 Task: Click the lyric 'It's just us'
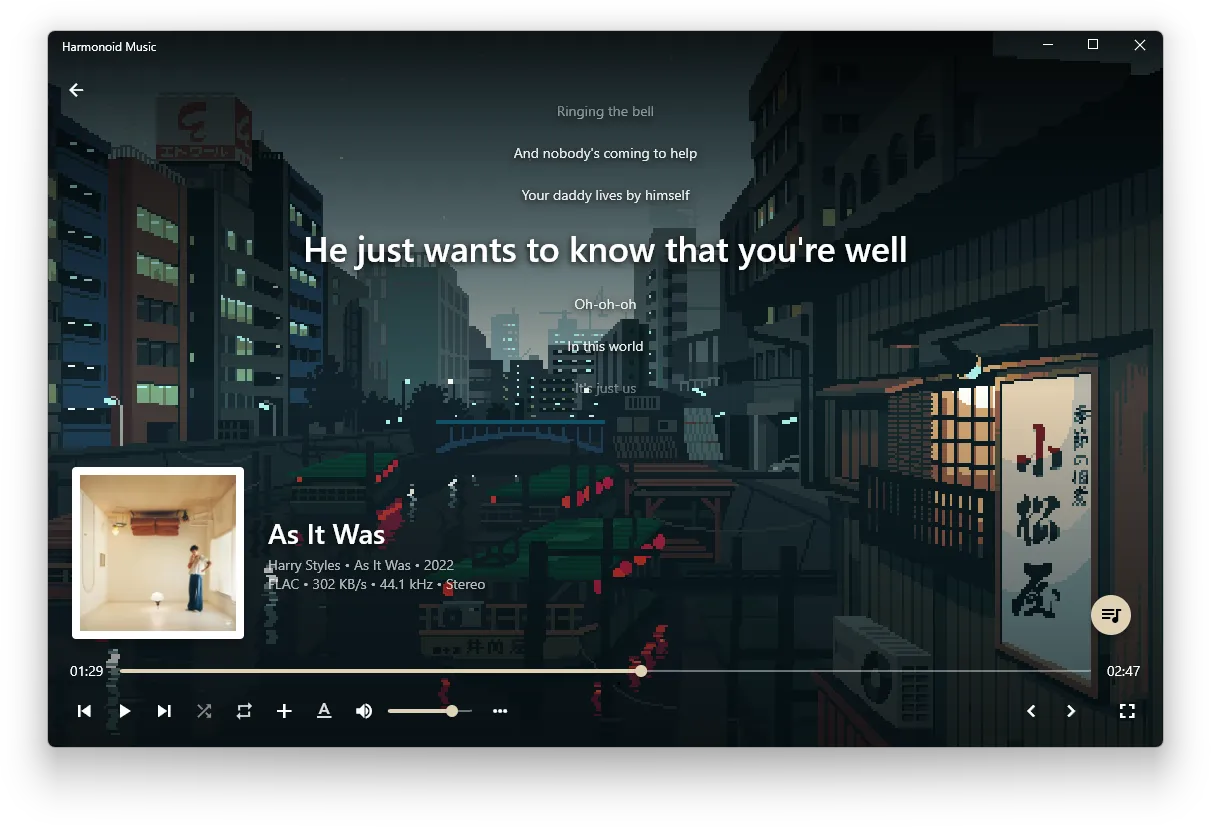tap(605, 388)
